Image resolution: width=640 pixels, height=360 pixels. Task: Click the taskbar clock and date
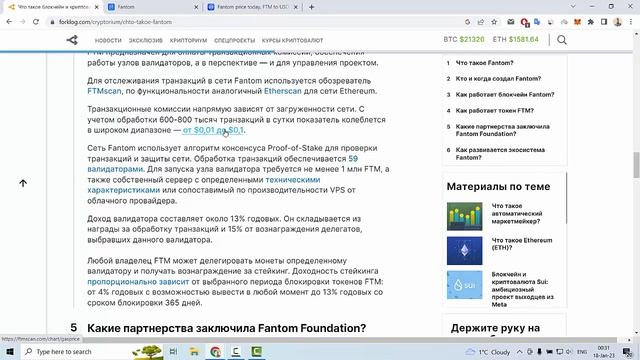click(x=604, y=351)
